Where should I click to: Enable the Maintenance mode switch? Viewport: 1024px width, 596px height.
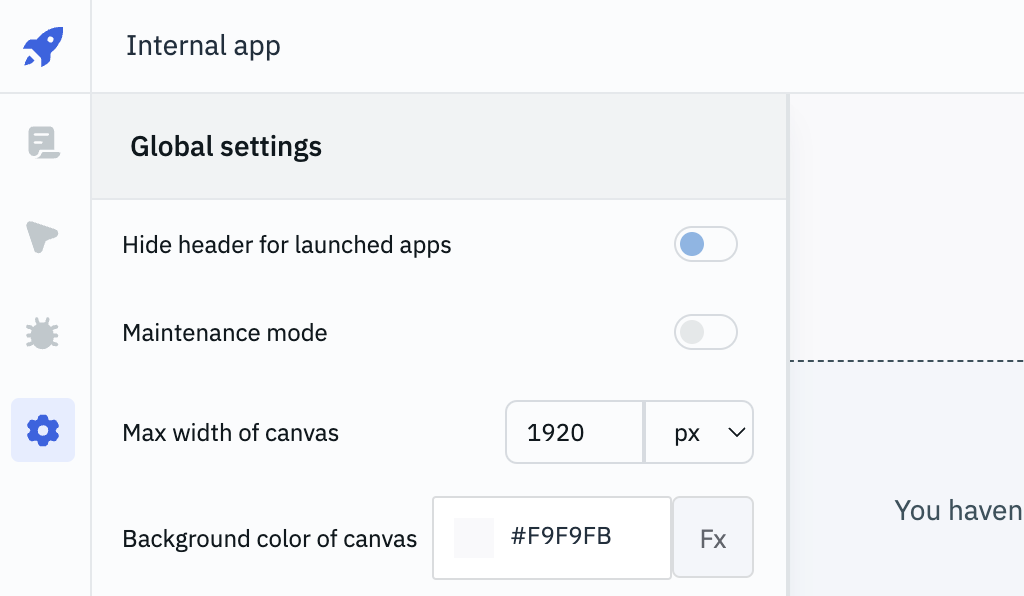point(705,332)
